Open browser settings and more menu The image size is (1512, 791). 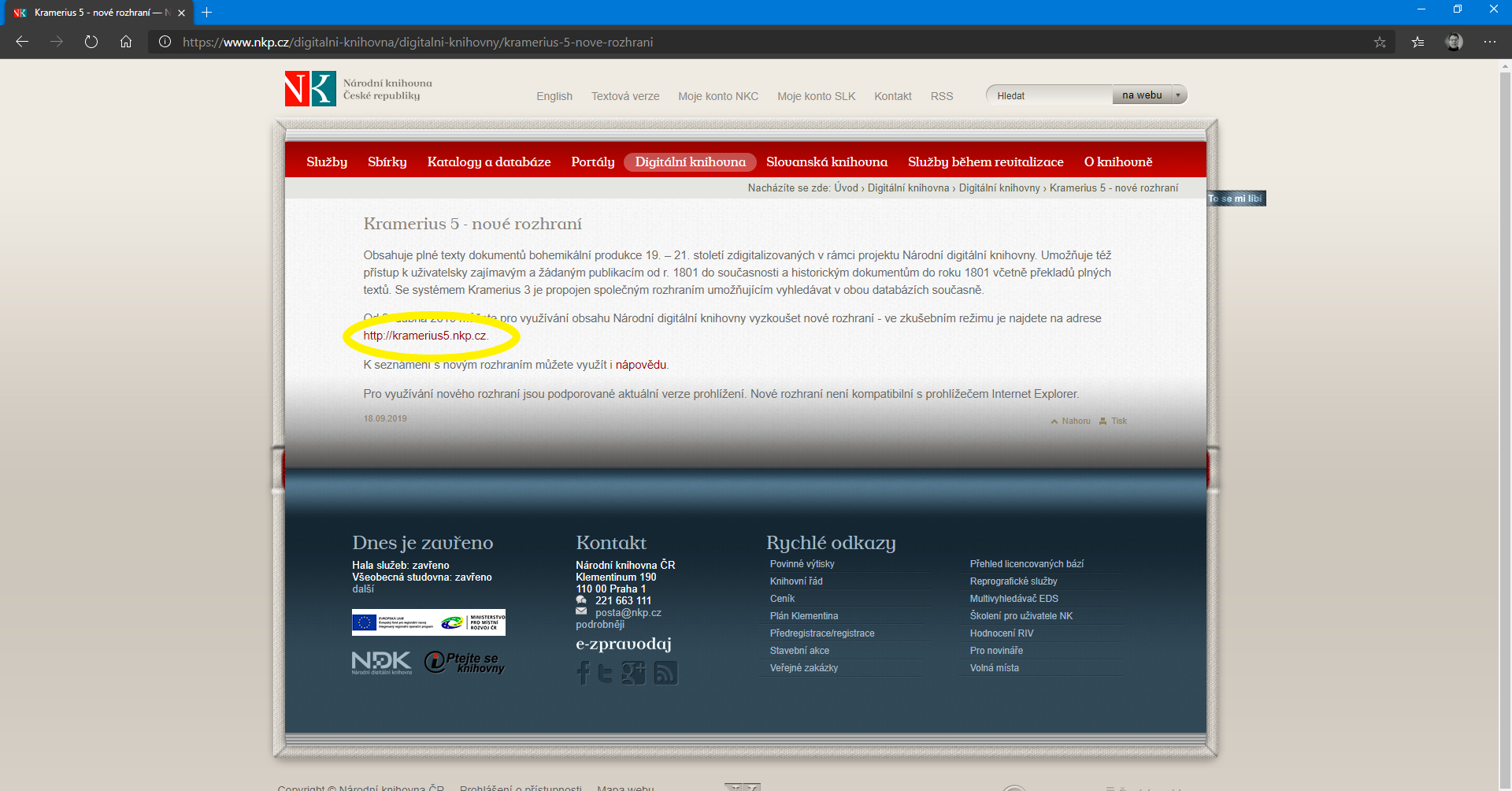pos(1489,43)
